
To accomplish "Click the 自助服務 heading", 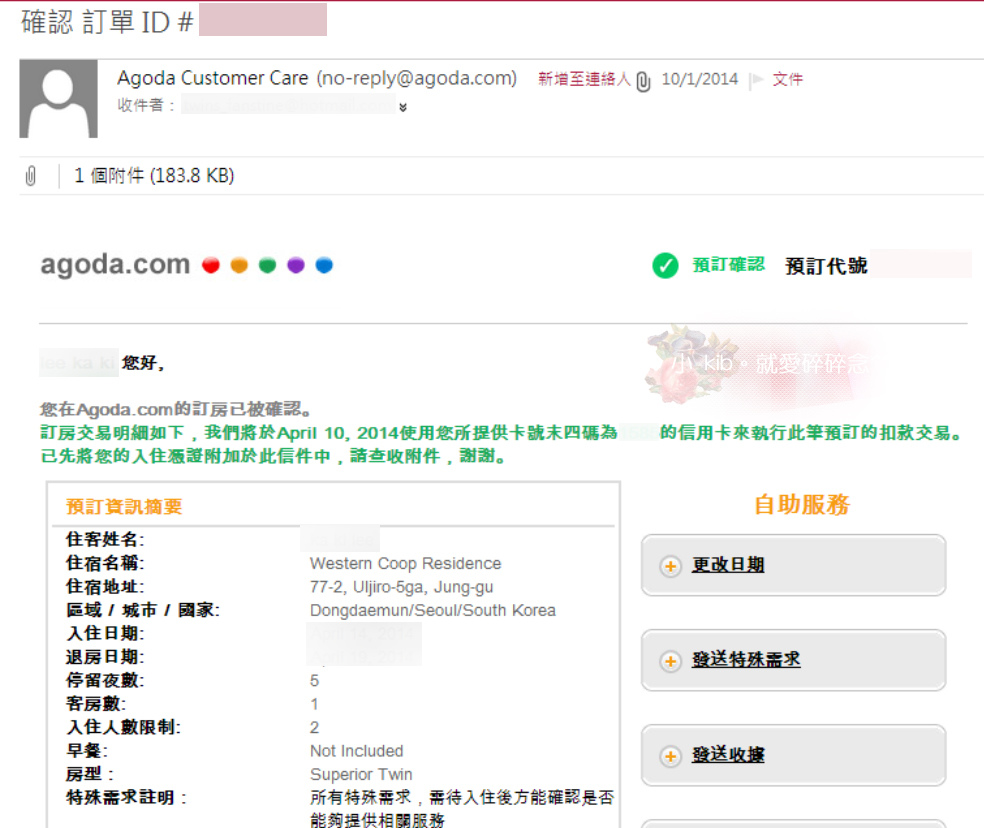I will [x=802, y=505].
